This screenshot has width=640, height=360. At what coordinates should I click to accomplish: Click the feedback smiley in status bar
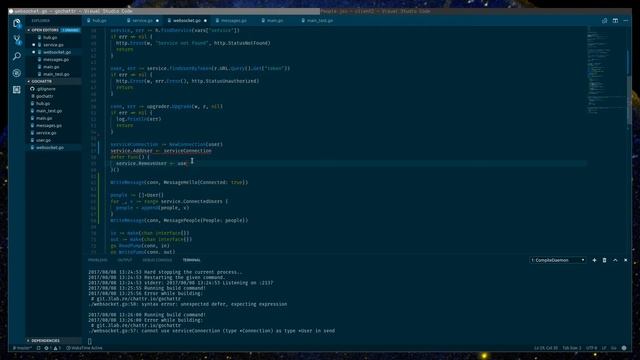coord(624,348)
